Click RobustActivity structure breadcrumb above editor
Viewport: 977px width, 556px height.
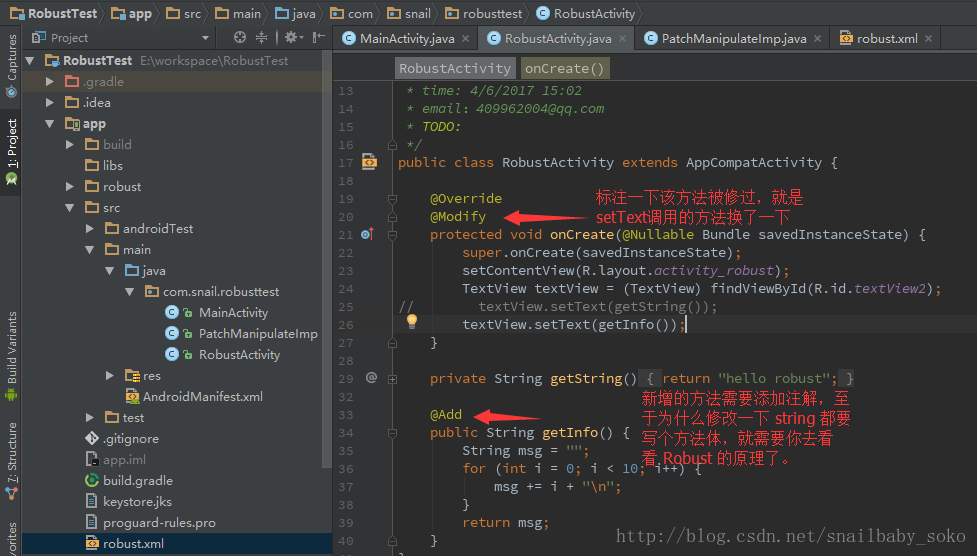pyautogui.click(x=455, y=68)
